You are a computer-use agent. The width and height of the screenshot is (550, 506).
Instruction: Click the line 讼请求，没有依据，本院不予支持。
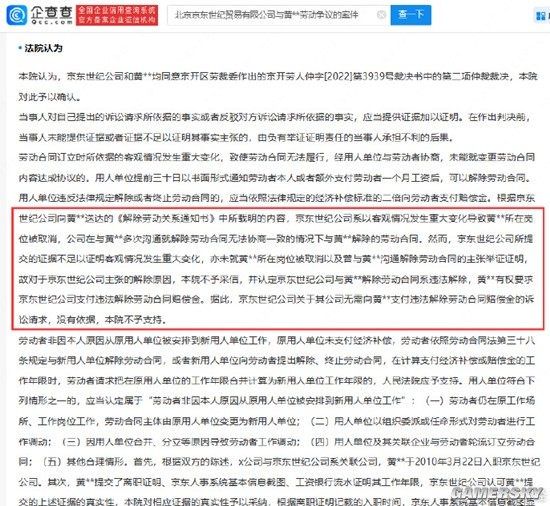(93, 319)
